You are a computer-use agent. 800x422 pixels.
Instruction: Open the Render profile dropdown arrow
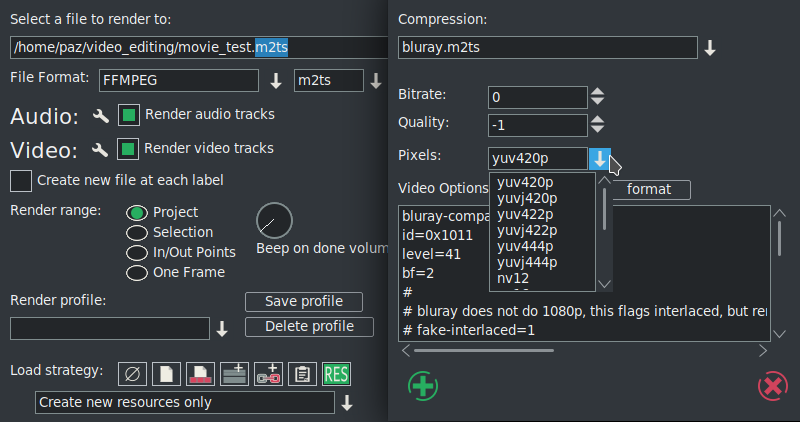pos(222,329)
